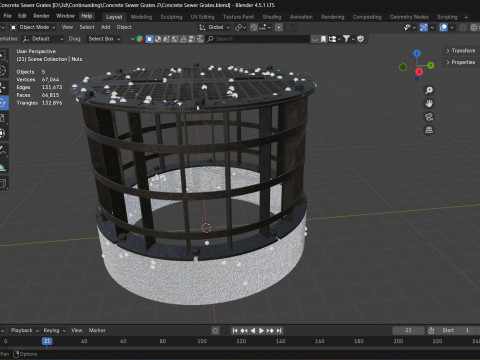The width and height of the screenshot is (480, 360).
Task: Open the Help menu
Action: tap(86, 16)
